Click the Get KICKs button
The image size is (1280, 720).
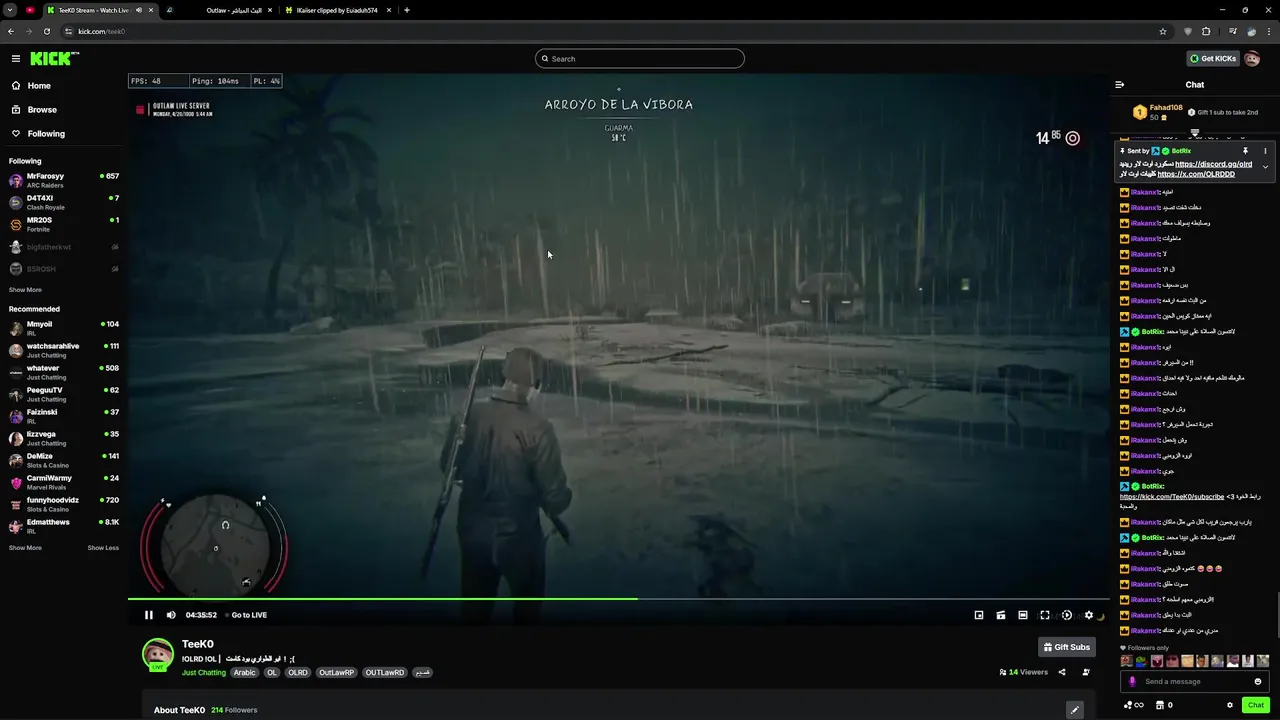(1213, 59)
